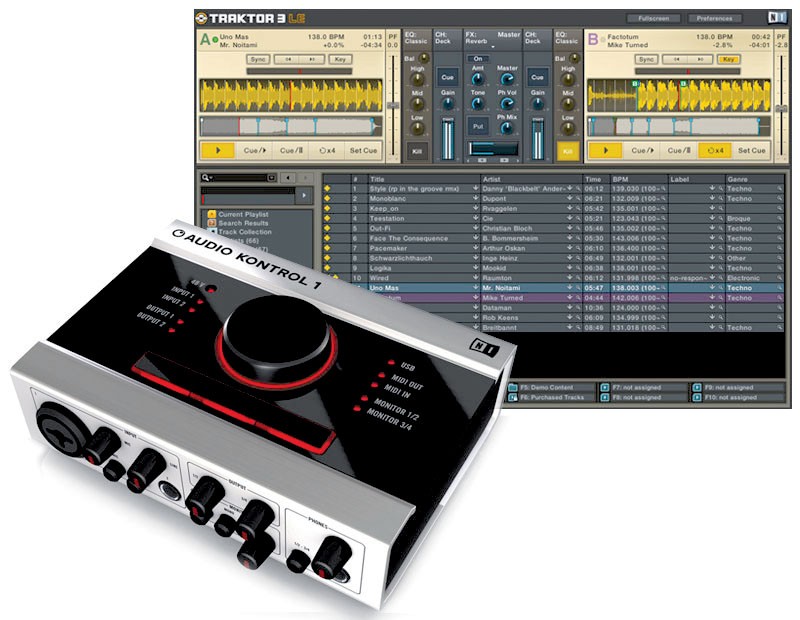Open the search box options dropdown

[271, 178]
